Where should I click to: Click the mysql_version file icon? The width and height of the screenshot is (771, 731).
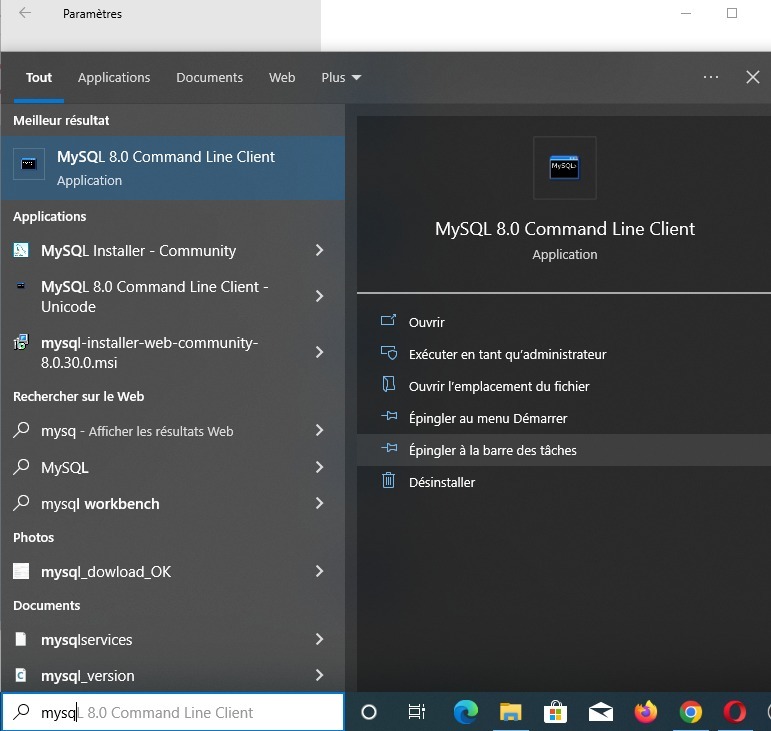(21, 675)
